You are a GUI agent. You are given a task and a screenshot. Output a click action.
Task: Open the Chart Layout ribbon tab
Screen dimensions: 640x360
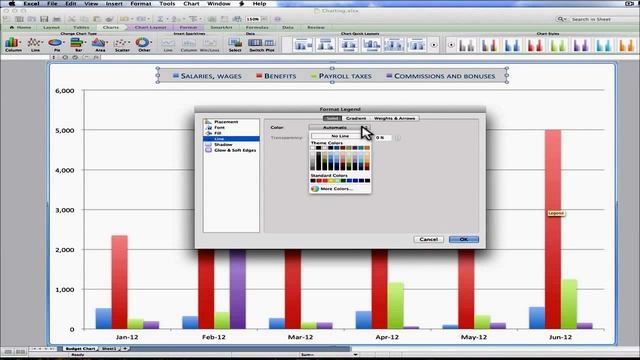point(150,27)
